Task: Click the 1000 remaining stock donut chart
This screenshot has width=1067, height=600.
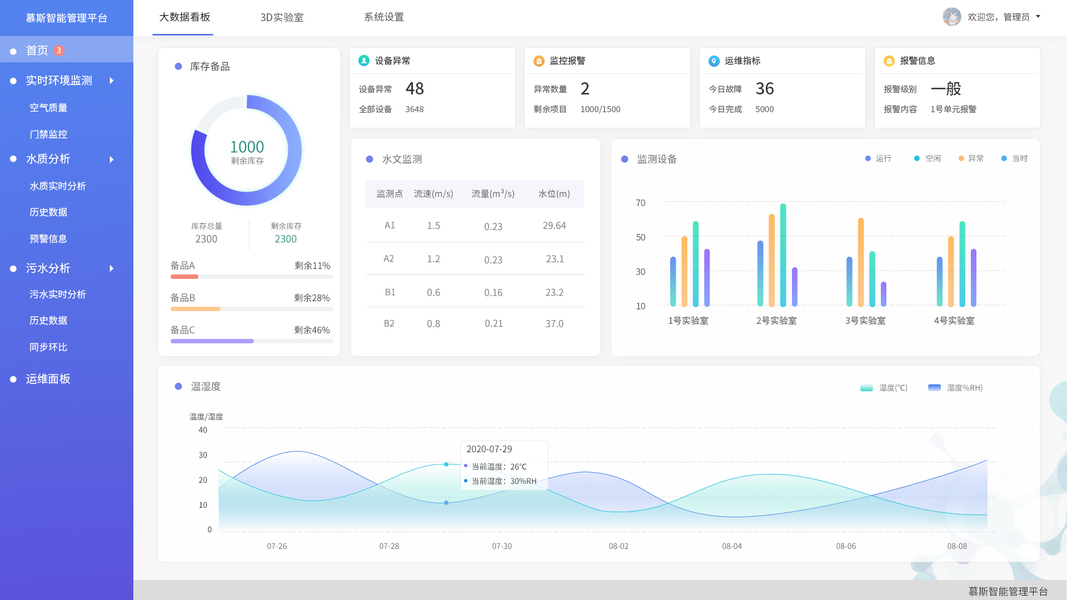Action: [246, 150]
